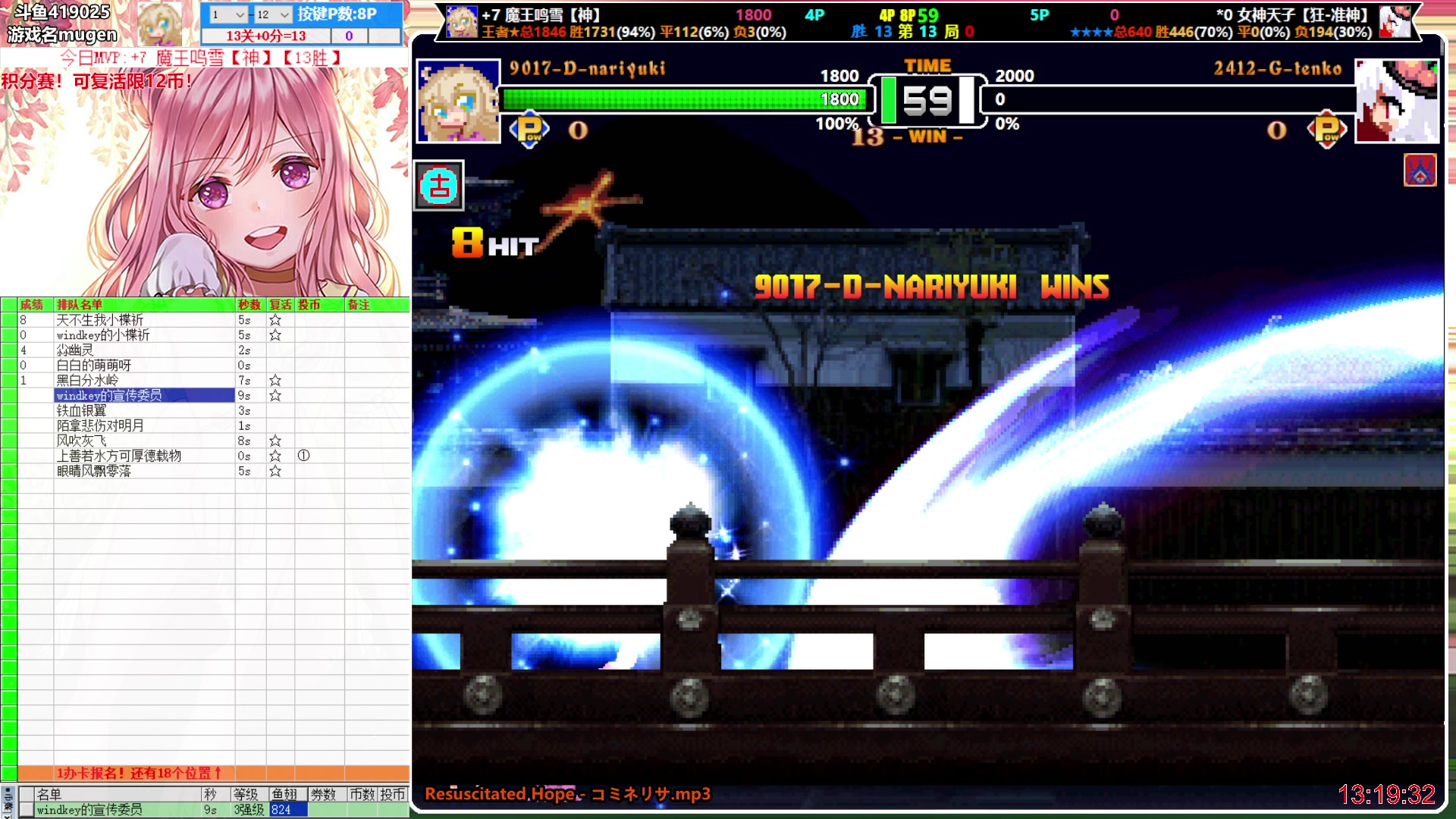
Task: Click the purple '0' counter box
Action: coord(349,36)
